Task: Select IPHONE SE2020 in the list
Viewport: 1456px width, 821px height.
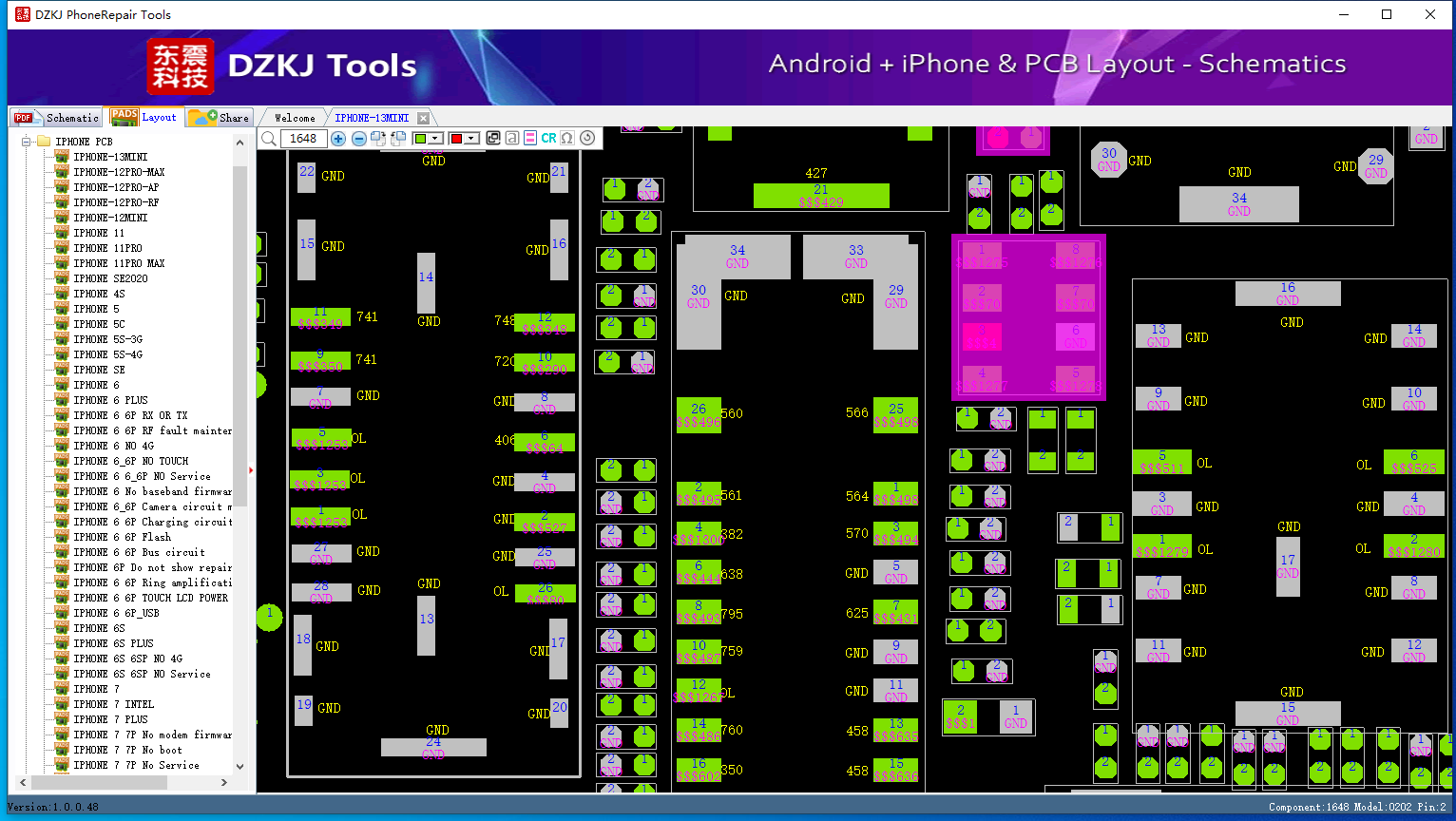Action: point(110,278)
